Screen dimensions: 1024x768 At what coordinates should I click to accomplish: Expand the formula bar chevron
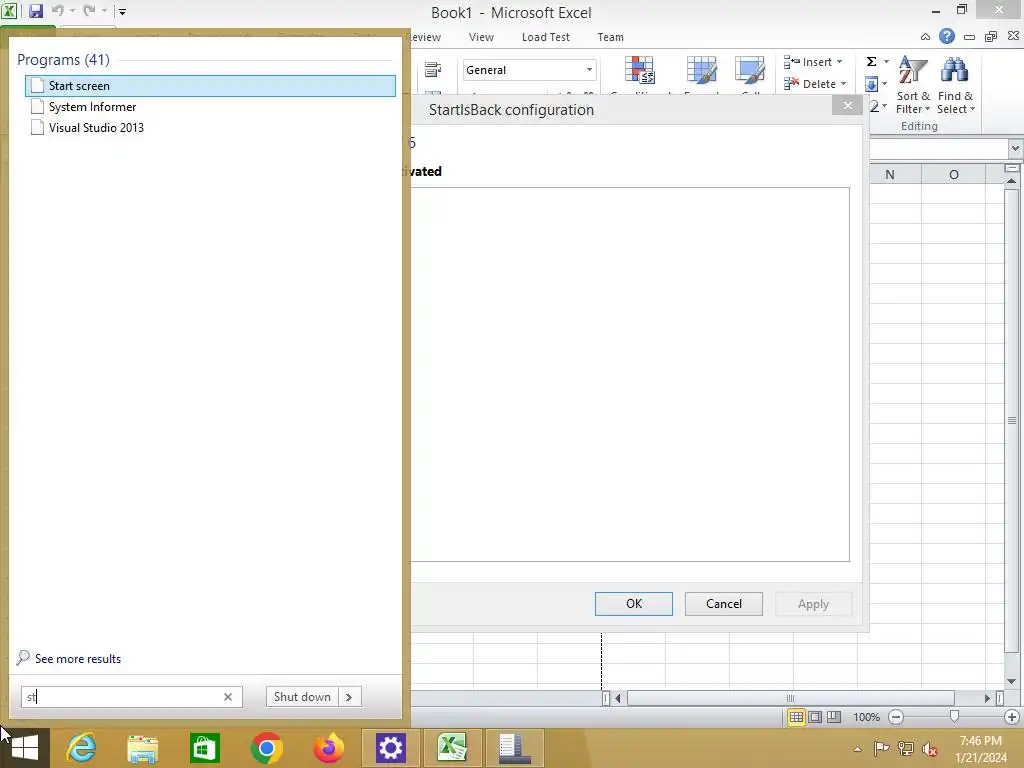[1015, 148]
